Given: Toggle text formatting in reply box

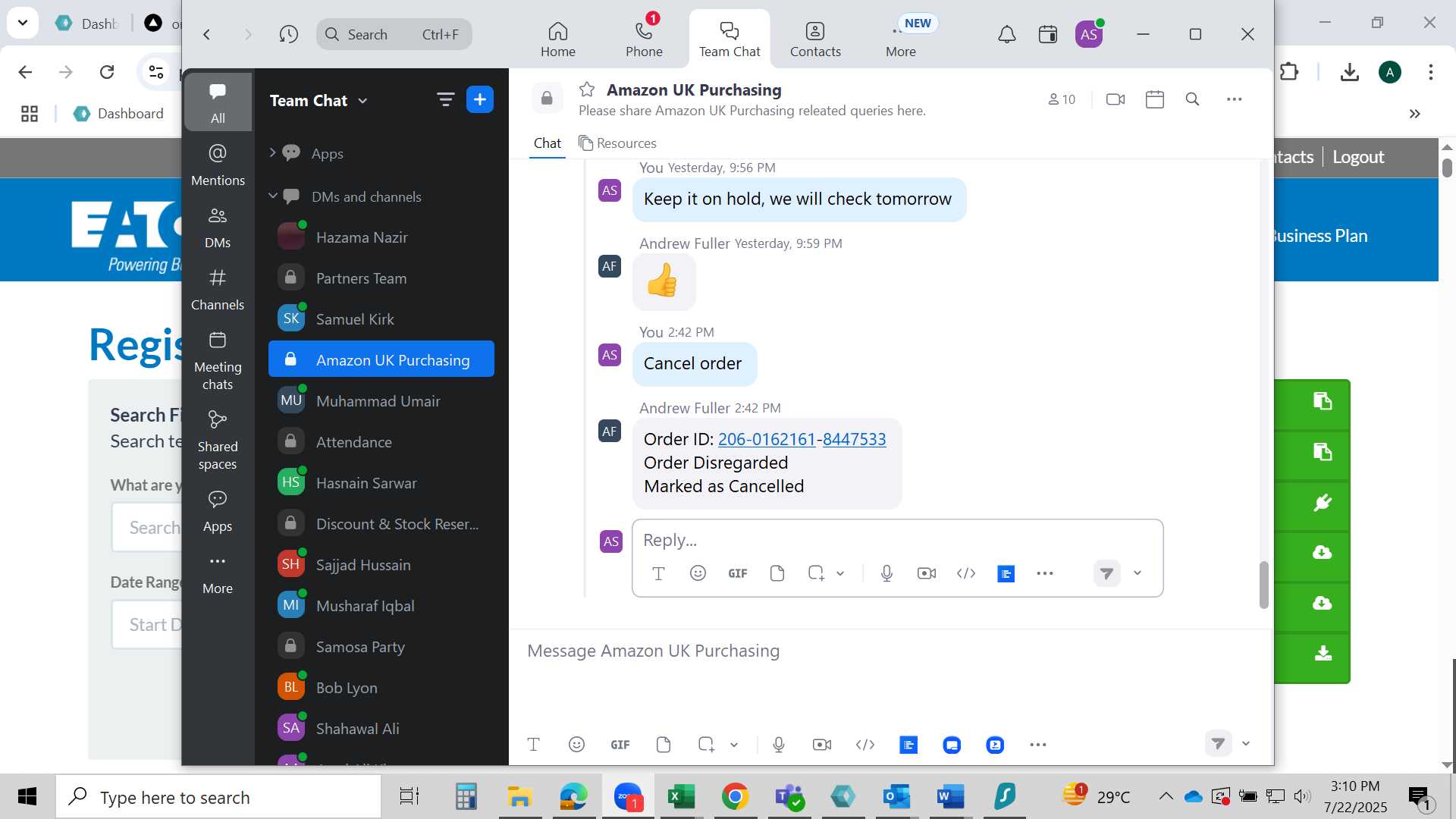Looking at the screenshot, I should 658,573.
